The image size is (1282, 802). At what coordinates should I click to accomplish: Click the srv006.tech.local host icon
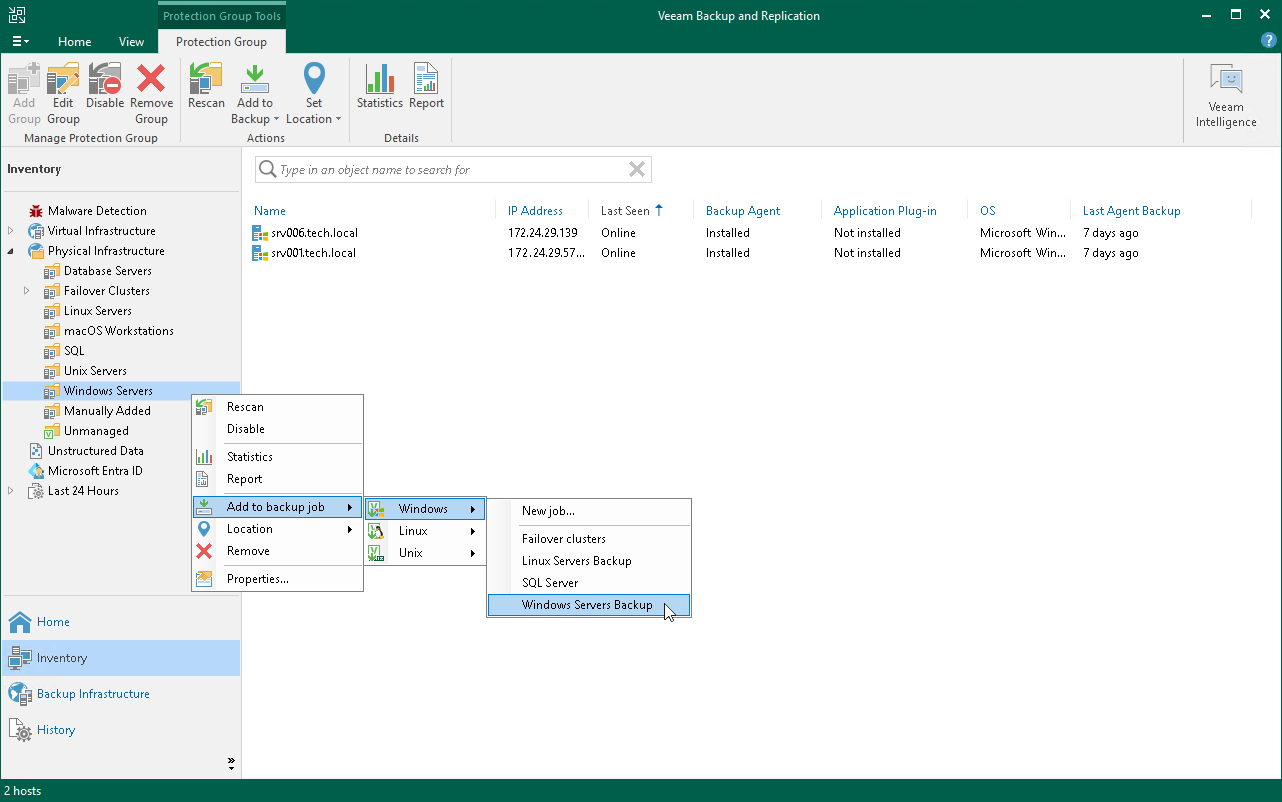[x=261, y=233]
